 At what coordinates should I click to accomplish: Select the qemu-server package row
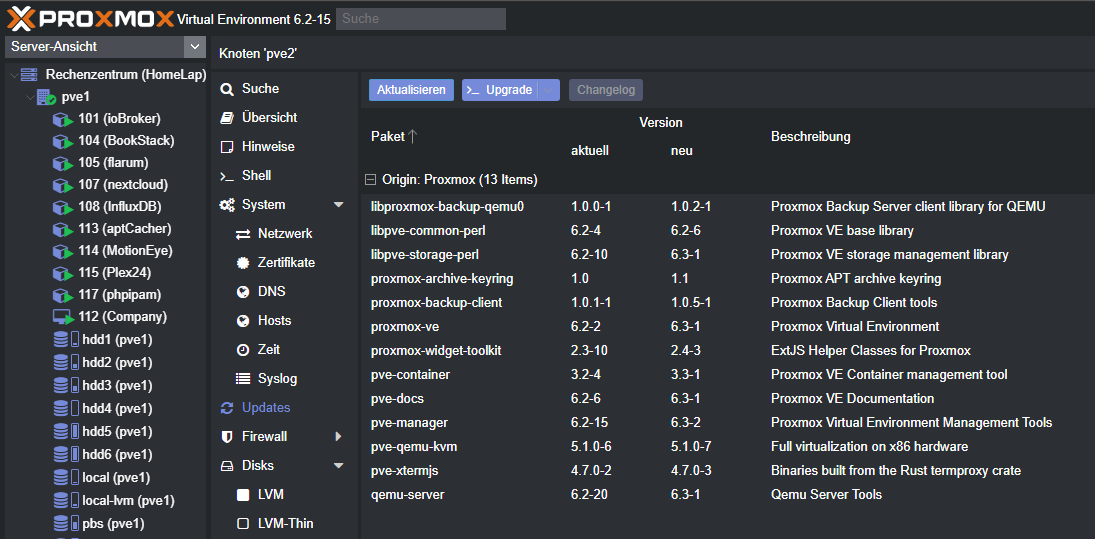pos(728,495)
